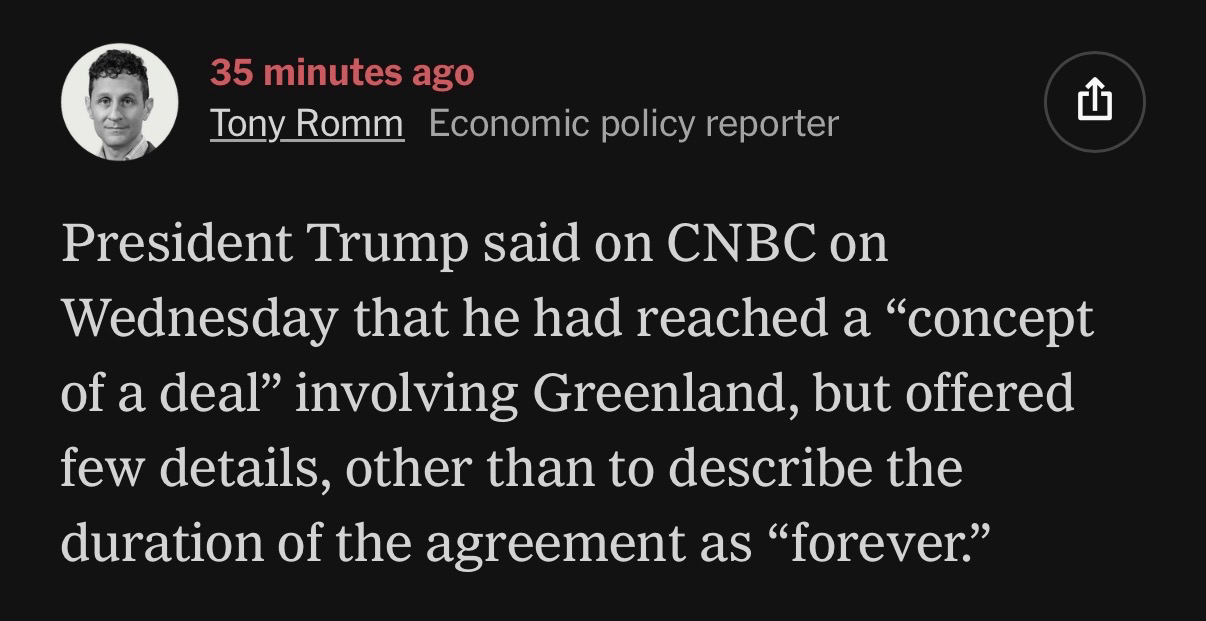Click the word "Greenland" in the text
The height and width of the screenshot is (621, 1206).
coord(656,394)
